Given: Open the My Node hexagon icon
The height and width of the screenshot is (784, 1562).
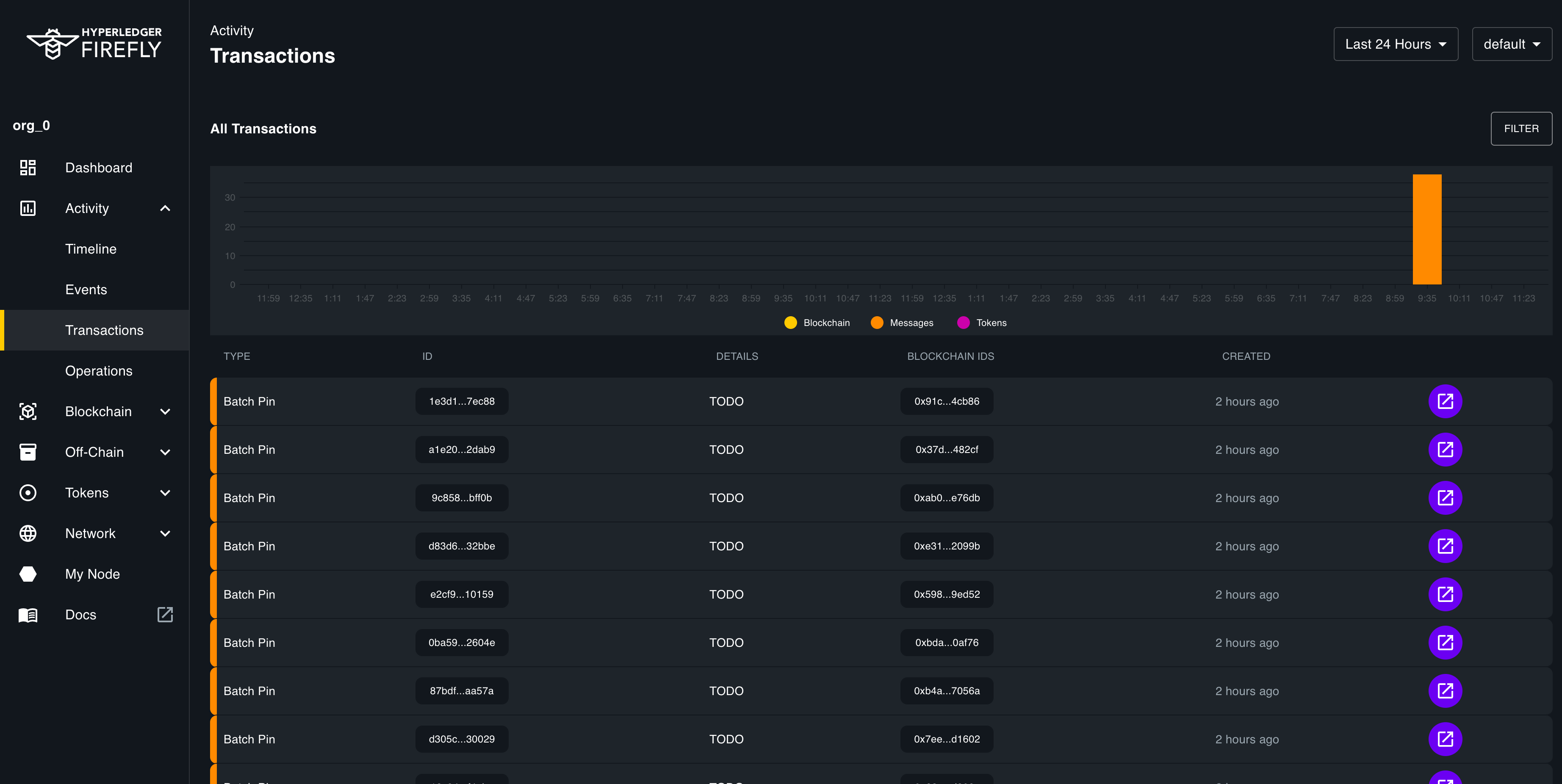Looking at the screenshot, I should 27,574.
